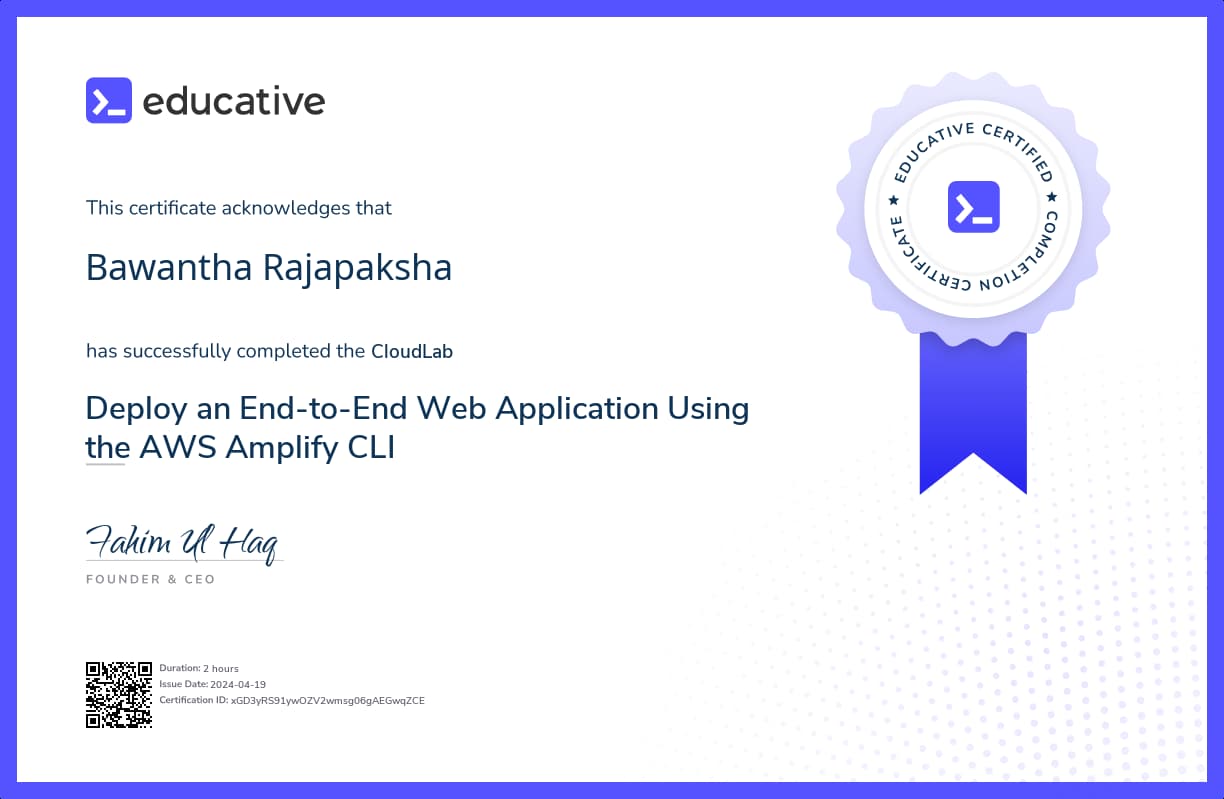Click "has successfully completed the CloudLab" line
The image size is (1224, 799).
[270, 351]
